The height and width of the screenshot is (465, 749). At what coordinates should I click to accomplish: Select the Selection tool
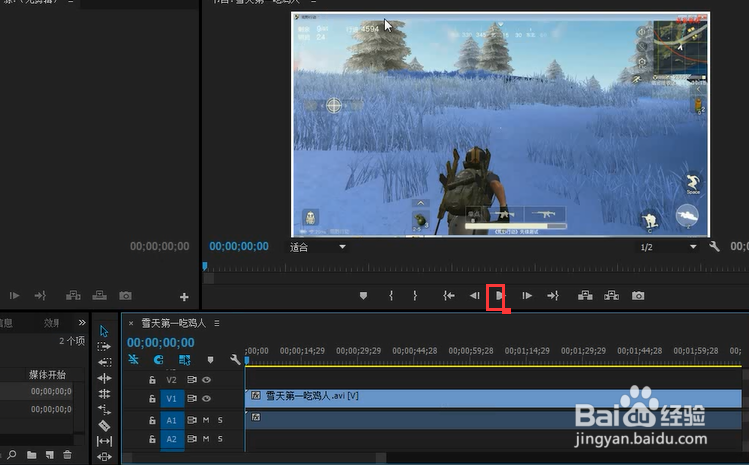point(104,331)
